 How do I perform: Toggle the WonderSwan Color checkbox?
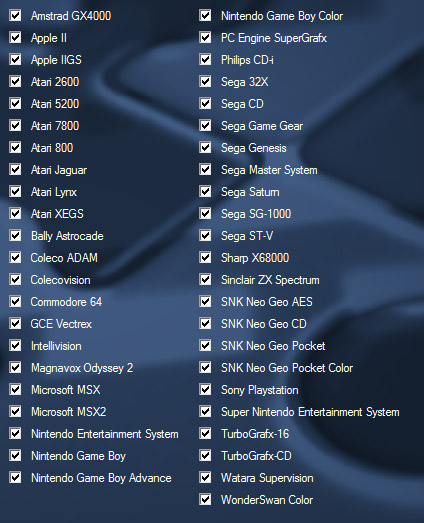coord(205,500)
